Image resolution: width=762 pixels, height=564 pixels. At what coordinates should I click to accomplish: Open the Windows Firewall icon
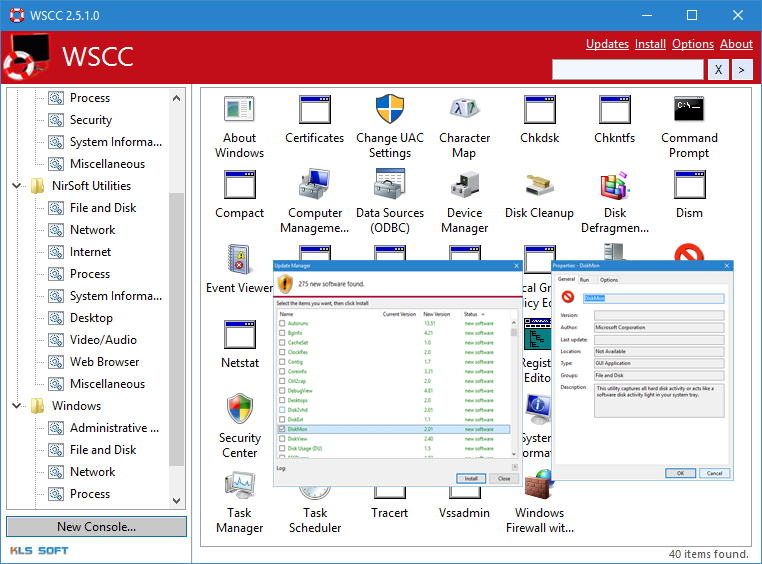click(539, 484)
